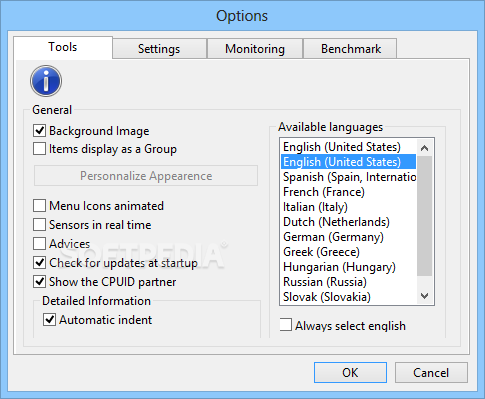Switch to the Settings tab
The height and width of the screenshot is (399, 485).
pyautogui.click(x=159, y=49)
